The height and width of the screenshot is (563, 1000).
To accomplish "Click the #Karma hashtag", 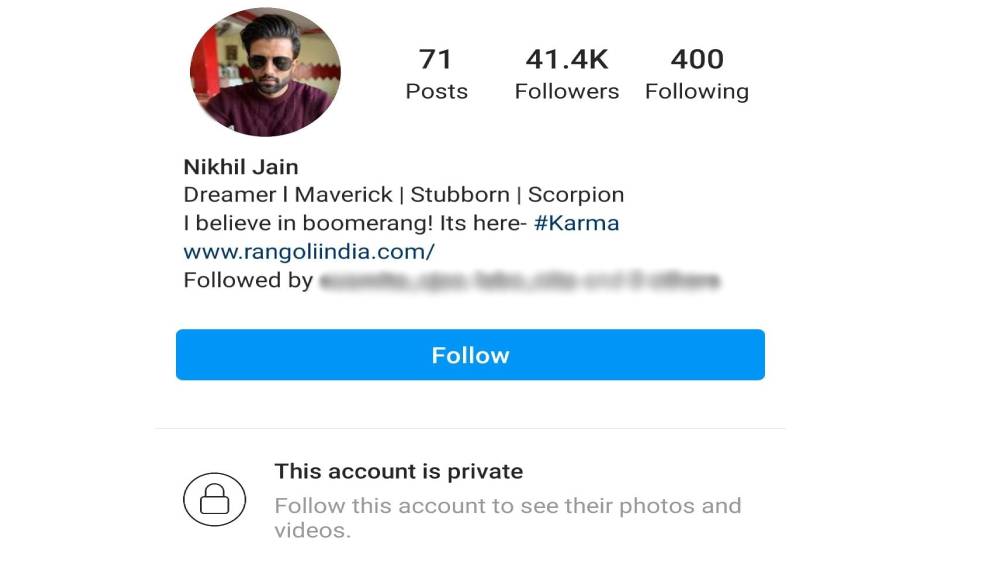I will coord(576,223).
